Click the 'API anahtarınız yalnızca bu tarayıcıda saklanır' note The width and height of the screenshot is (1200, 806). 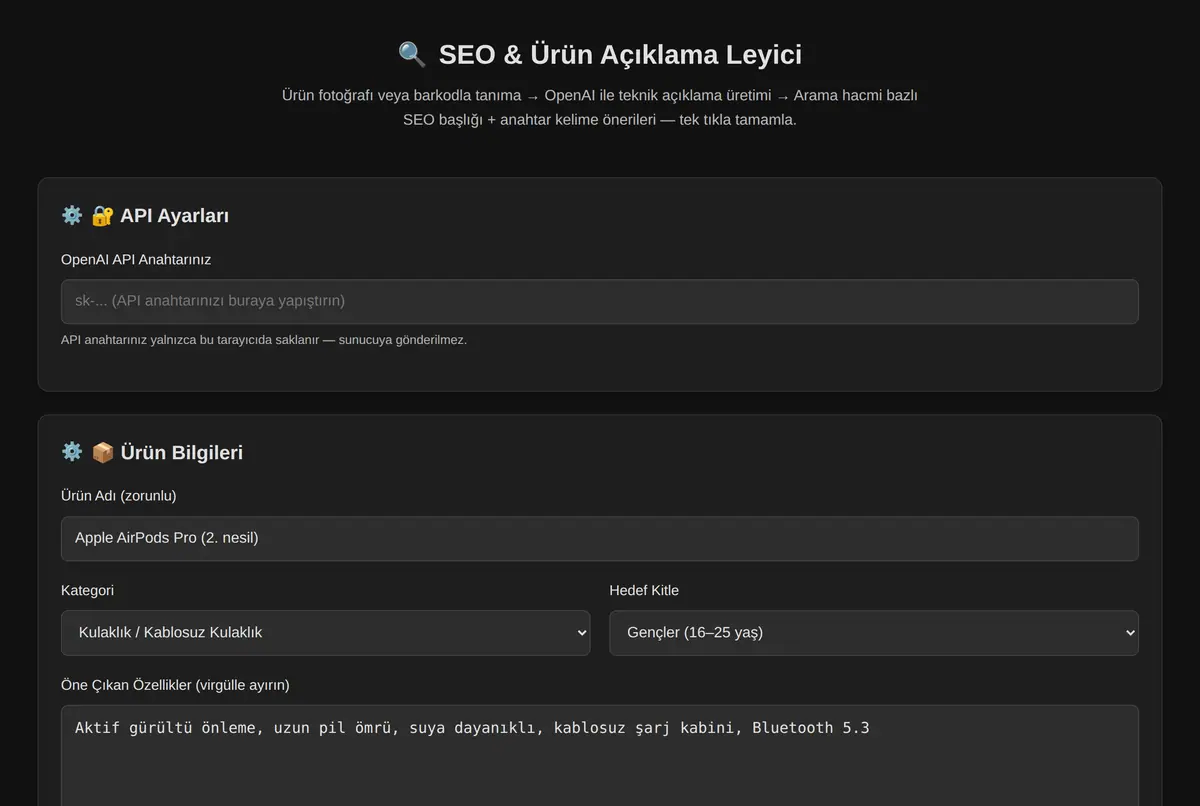coord(264,340)
